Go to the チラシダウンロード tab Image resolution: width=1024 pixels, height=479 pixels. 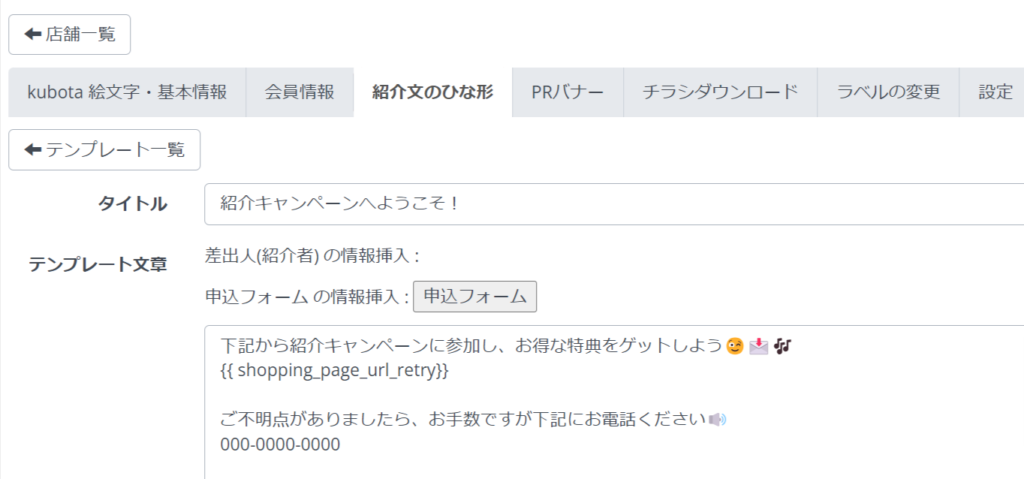coord(720,92)
